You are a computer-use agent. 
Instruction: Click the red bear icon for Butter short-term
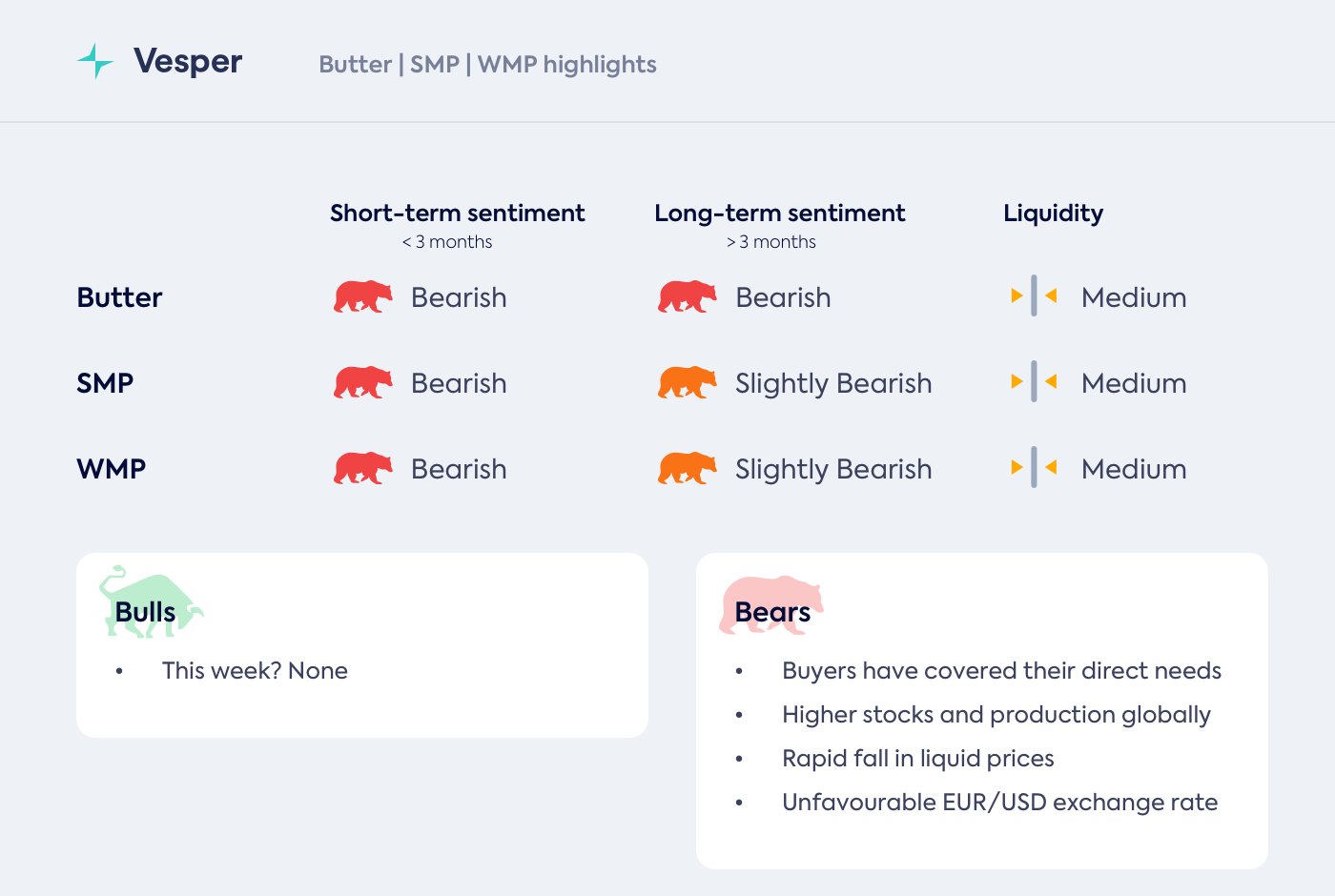(362, 296)
